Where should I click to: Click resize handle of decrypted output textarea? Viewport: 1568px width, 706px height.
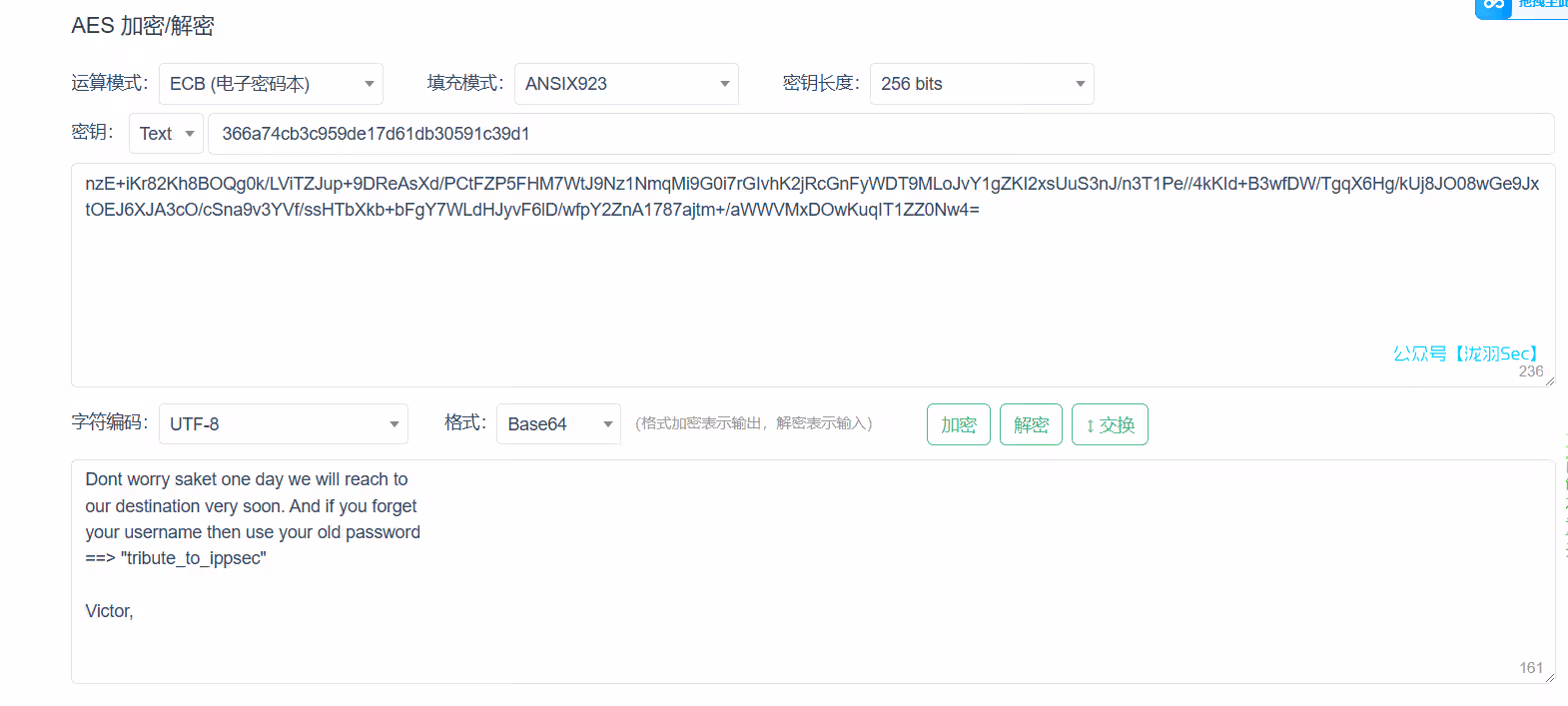pyautogui.click(x=1549, y=677)
